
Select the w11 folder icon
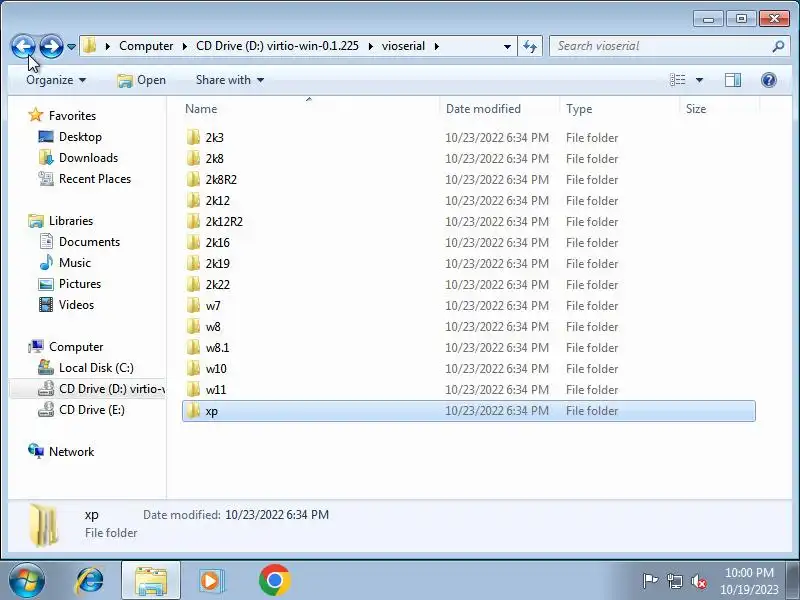point(193,389)
